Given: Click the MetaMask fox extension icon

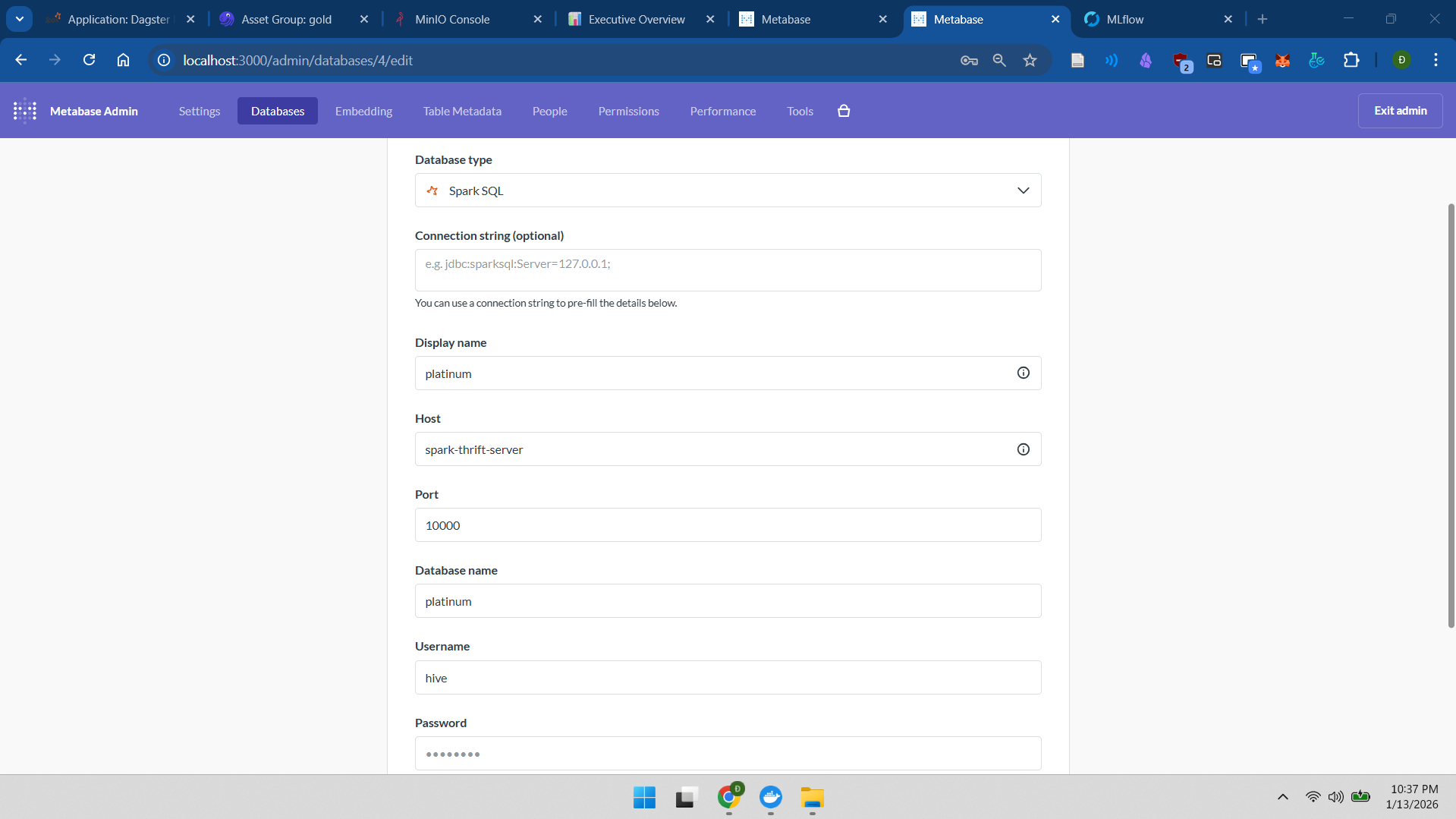Looking at the screenshot, I should pos(1282,60).
